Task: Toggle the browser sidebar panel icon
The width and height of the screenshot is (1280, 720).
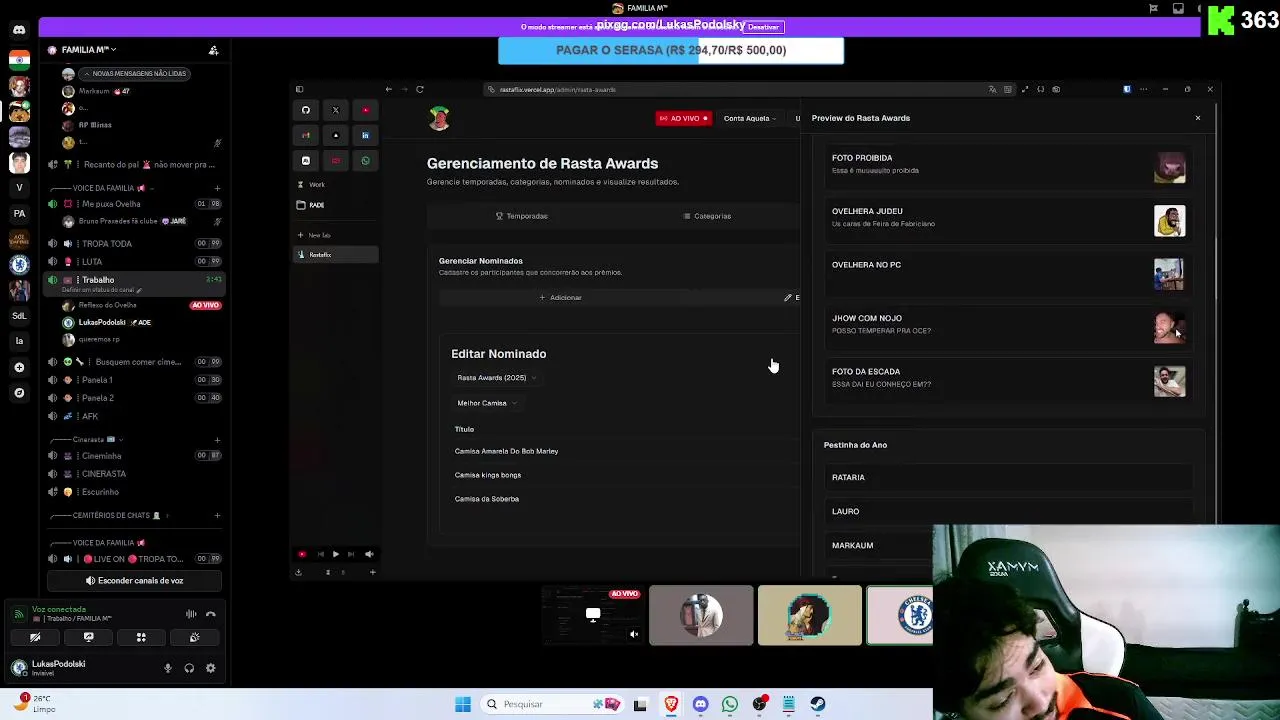Action: [299, 89]
